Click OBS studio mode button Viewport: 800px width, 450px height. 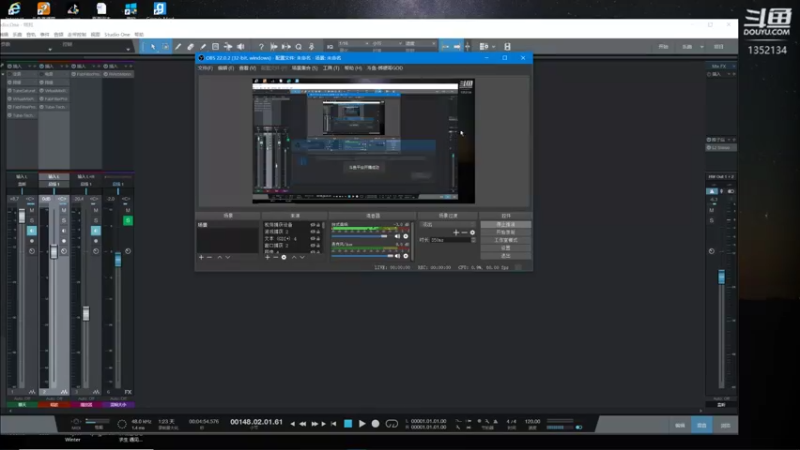click(506, 240)
